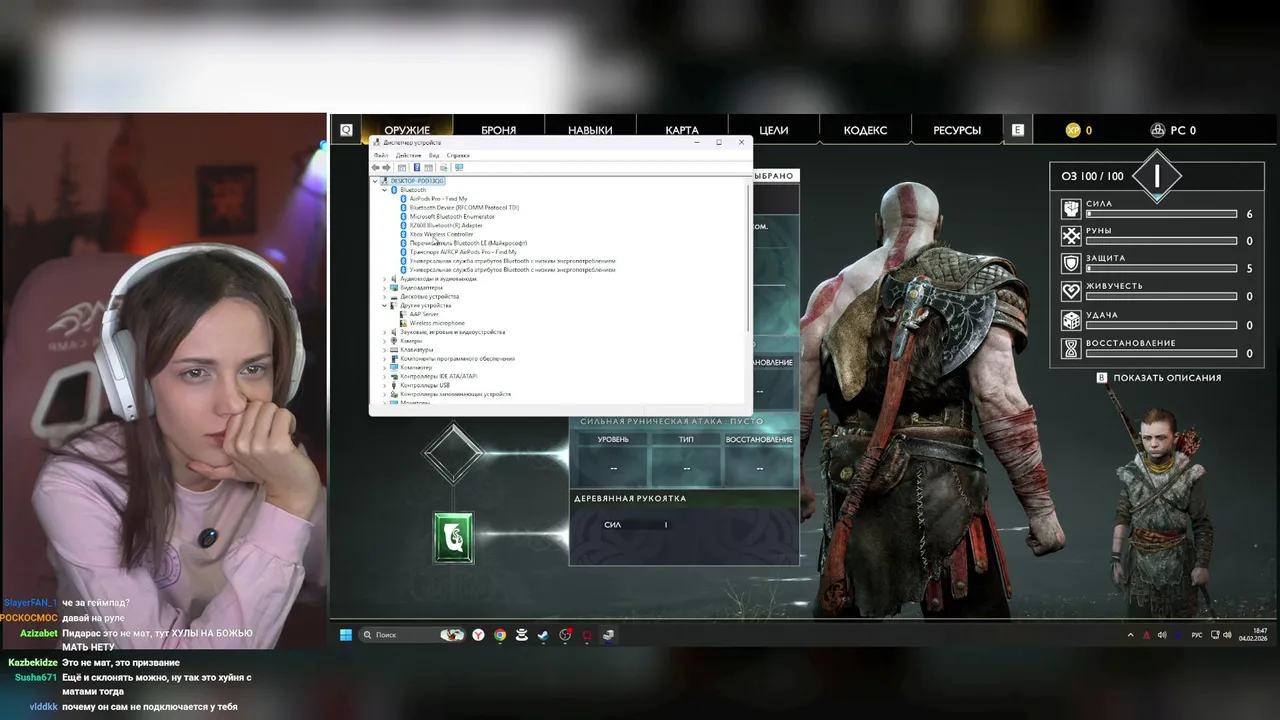This screenshot has width=1280, height=720.
Task: Select RZ608 Bluetooth(R) Adapter entry
Action: (x=446, y=226)
